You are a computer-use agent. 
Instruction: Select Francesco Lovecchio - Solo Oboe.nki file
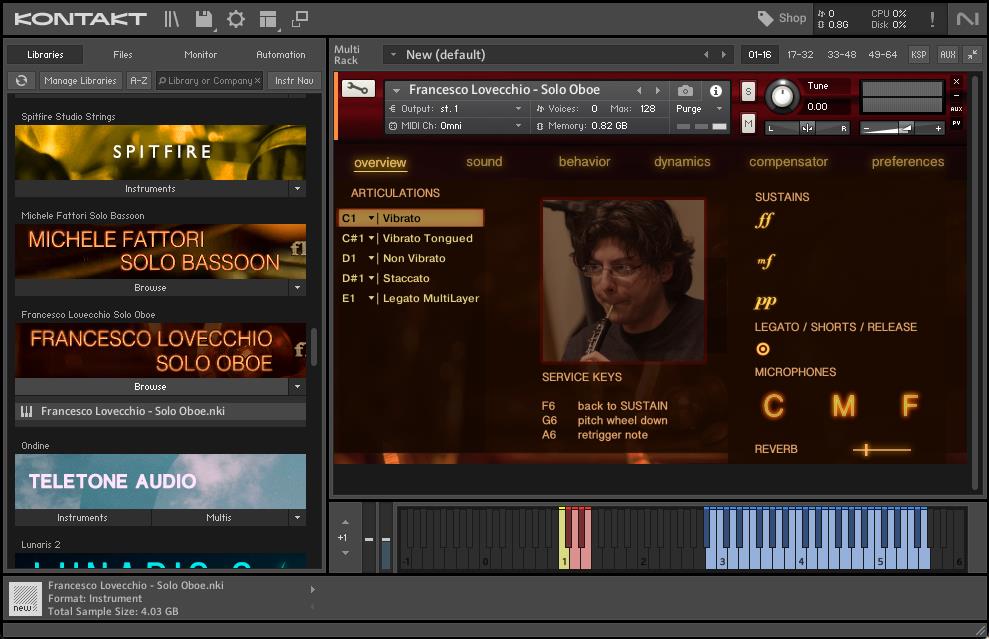(132, 411)
